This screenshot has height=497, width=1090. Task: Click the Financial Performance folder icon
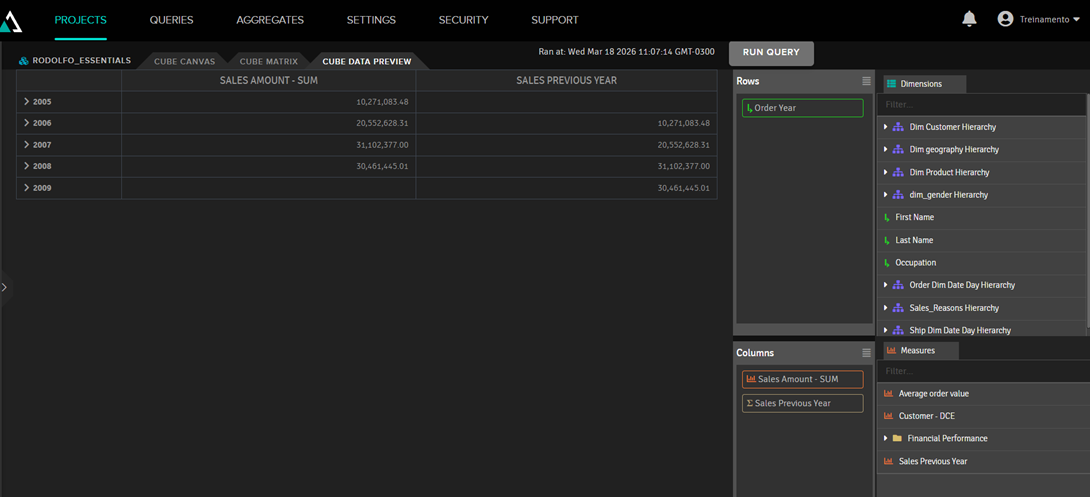897,438
